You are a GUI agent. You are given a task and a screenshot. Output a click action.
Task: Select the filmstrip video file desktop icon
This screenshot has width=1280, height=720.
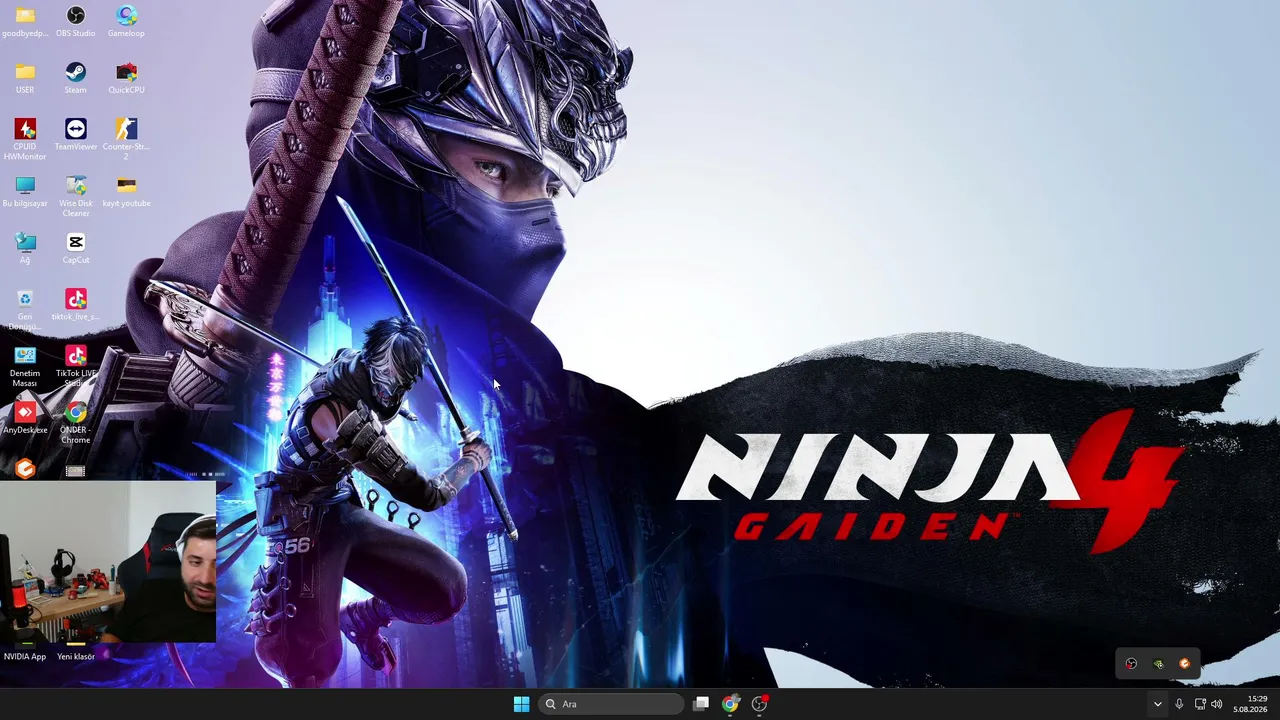point(76,471)
